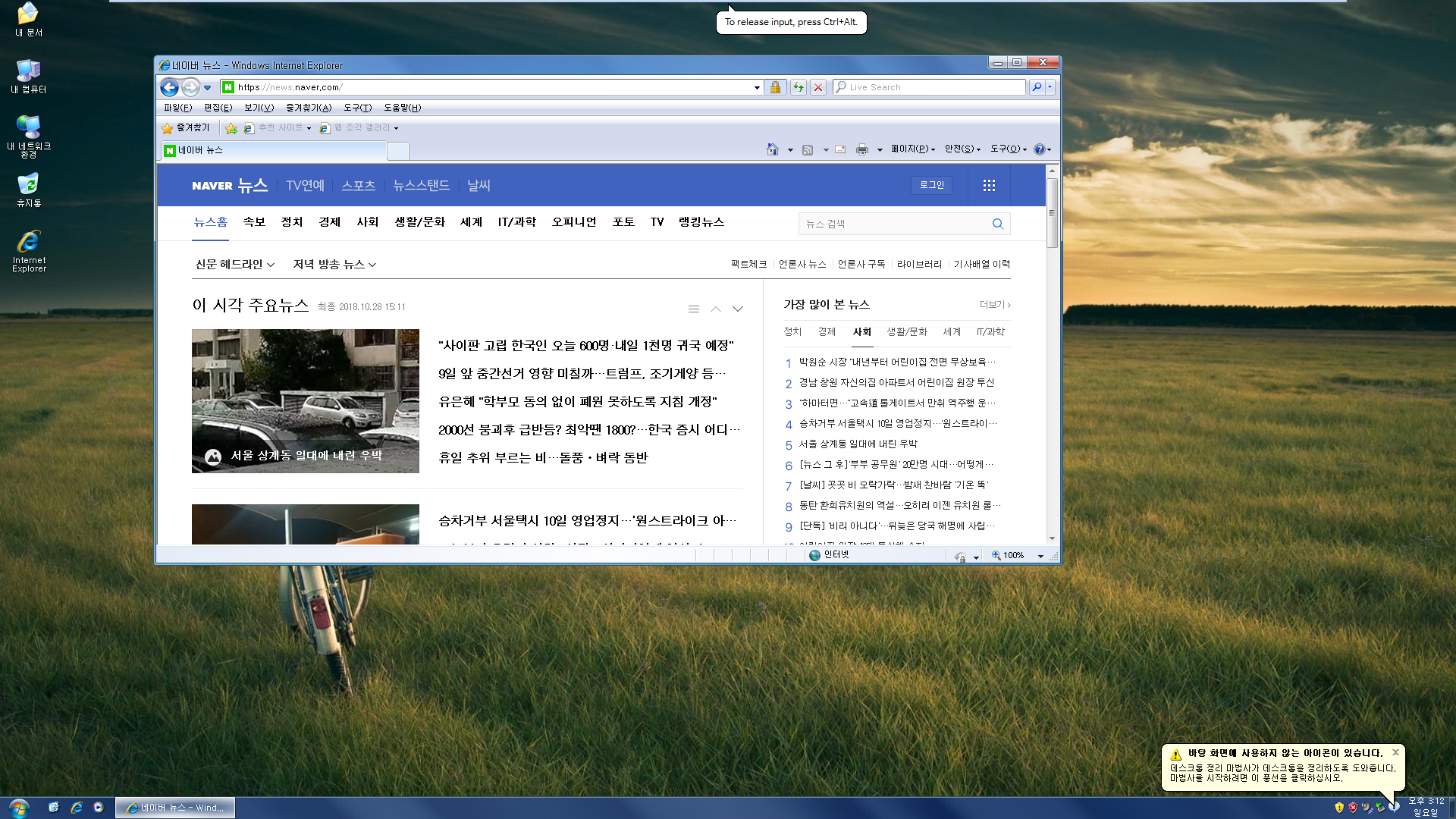Expand 페이지(P) command bar menu

(x=913, y=149)
